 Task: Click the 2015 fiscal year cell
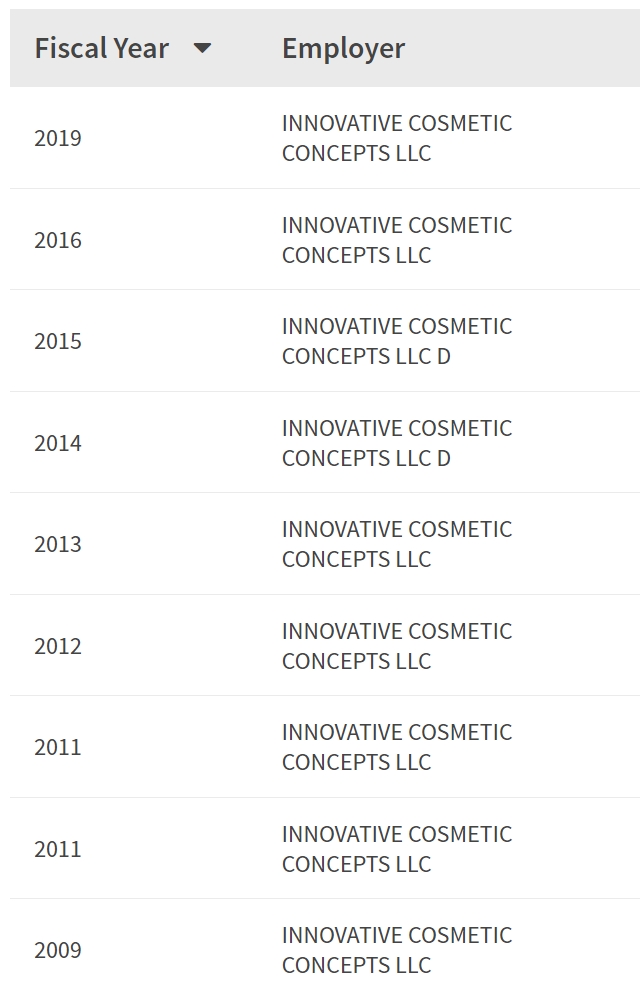[x=58, y=341]
